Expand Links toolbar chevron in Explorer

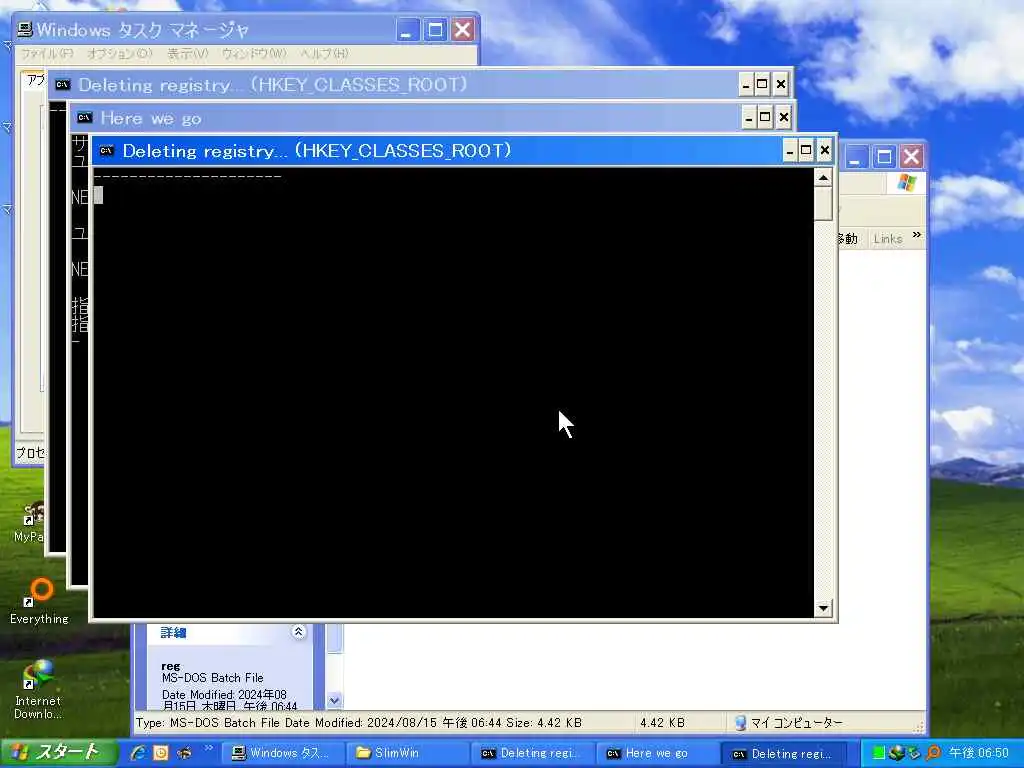(917, 235)
